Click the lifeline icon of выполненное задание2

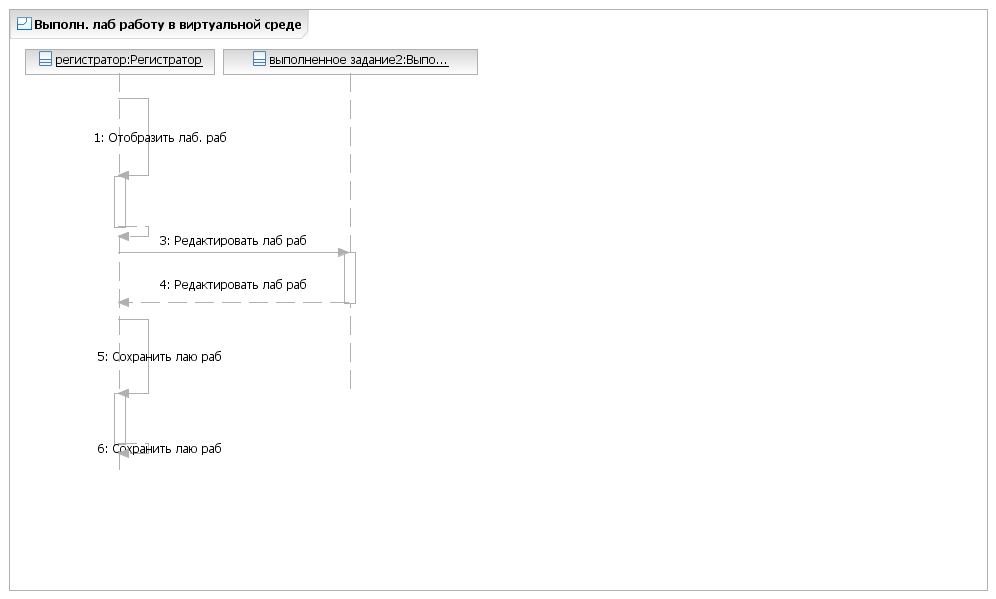(x=259, y=59)
